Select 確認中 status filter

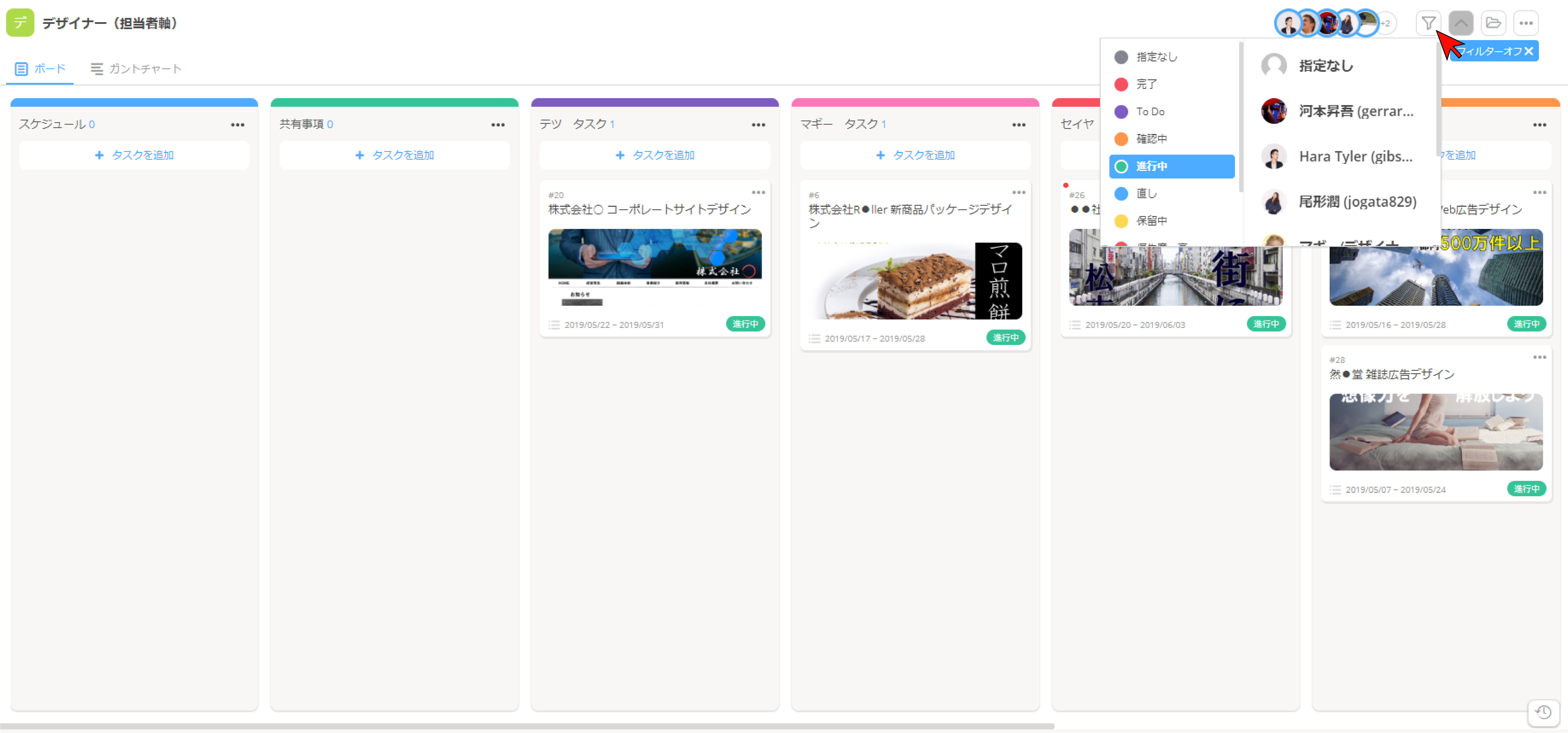coord(1172,139)
